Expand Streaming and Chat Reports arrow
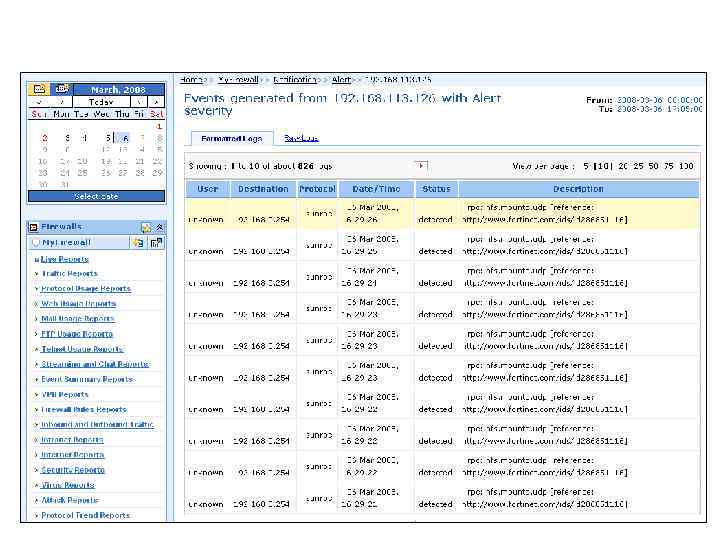The image size is (720, 540). [x=36, y=364]
